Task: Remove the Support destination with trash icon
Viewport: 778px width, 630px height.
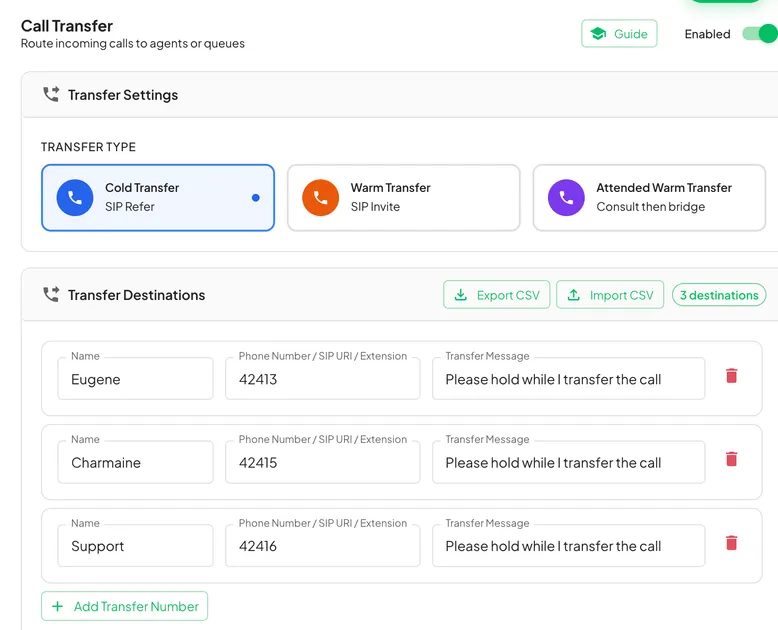Action: (731, 543)
